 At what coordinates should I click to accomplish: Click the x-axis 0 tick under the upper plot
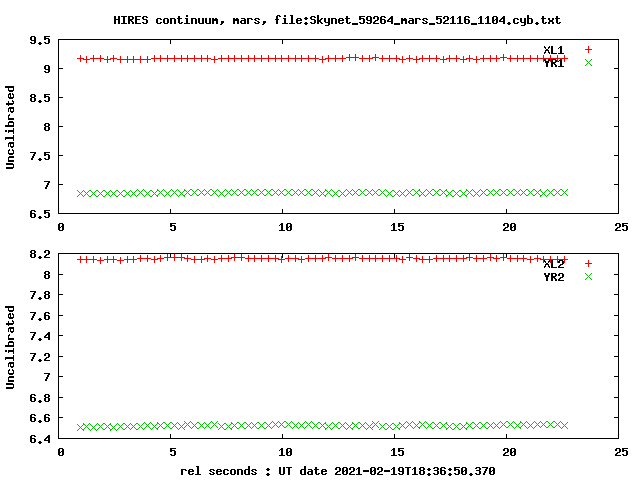click(61, 227)
